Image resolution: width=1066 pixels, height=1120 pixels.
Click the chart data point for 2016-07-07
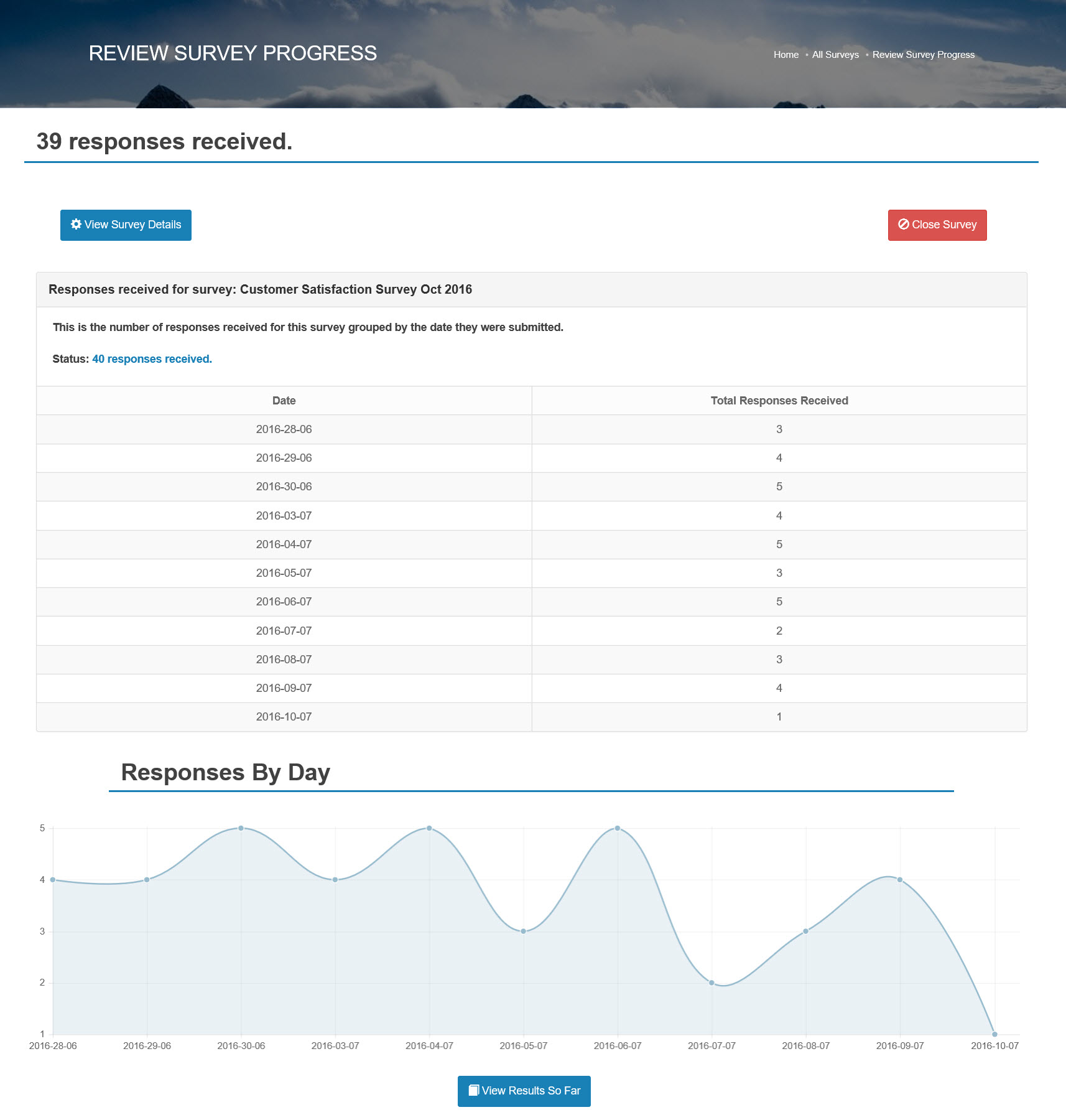[x=711, y=983]
